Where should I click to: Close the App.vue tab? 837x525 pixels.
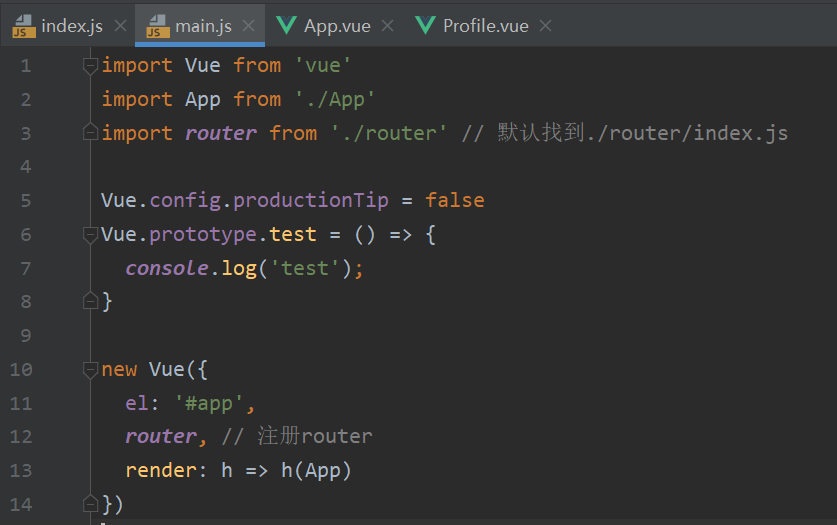tap(388, 26)
